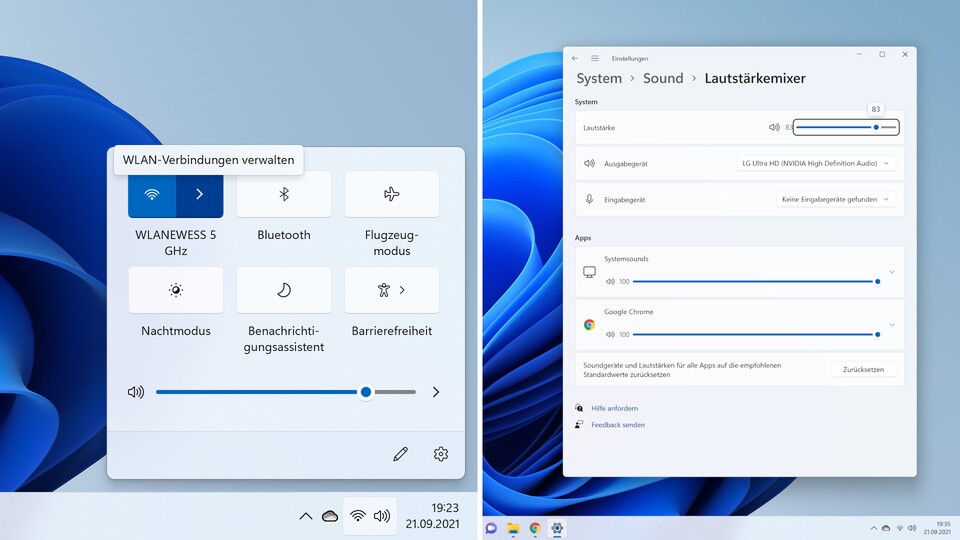Click Wi-Fi icon in left taskbar tray
This screenshot has height=540, width=960.
click(358, 516)
